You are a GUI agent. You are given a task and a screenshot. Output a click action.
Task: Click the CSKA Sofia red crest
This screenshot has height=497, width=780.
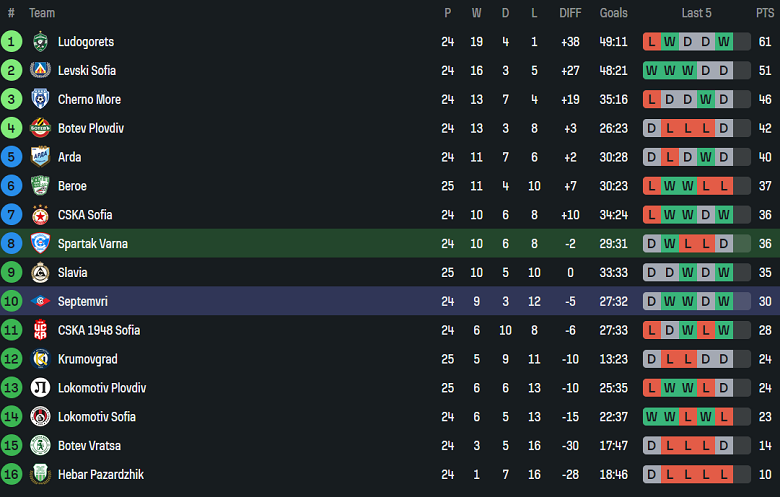coord(40,215)
